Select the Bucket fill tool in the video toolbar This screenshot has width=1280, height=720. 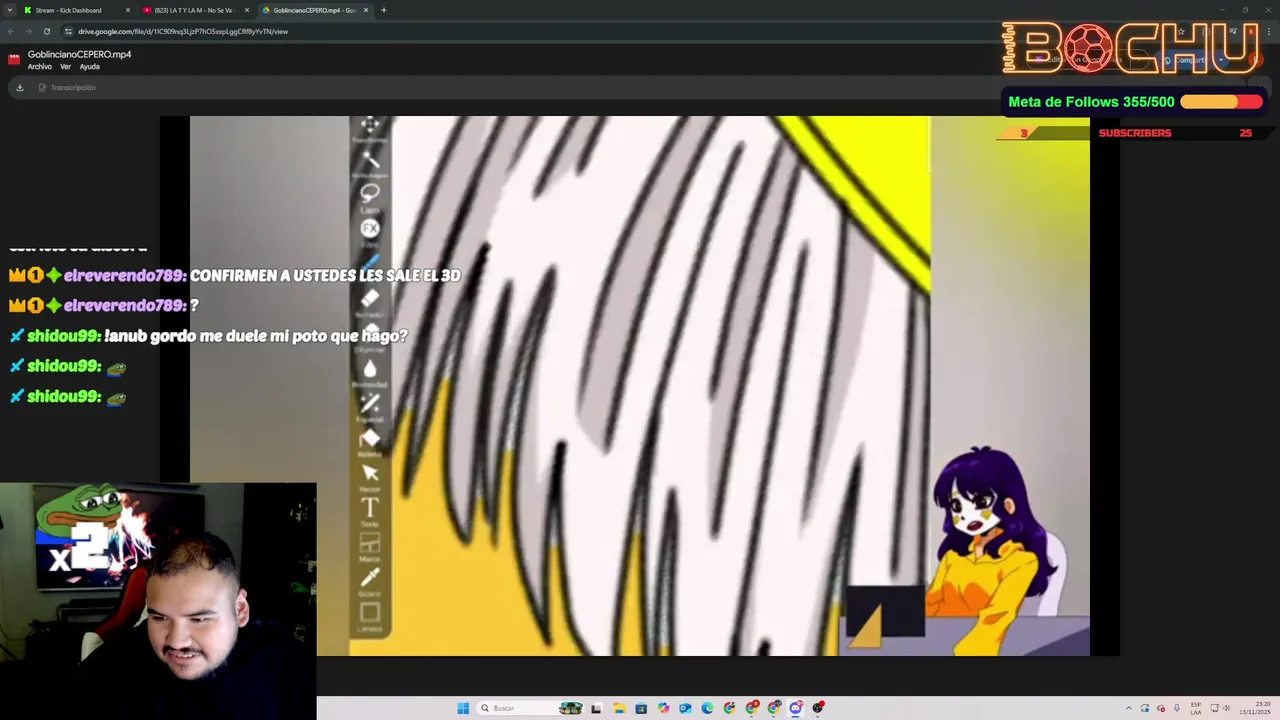point(370,439)
